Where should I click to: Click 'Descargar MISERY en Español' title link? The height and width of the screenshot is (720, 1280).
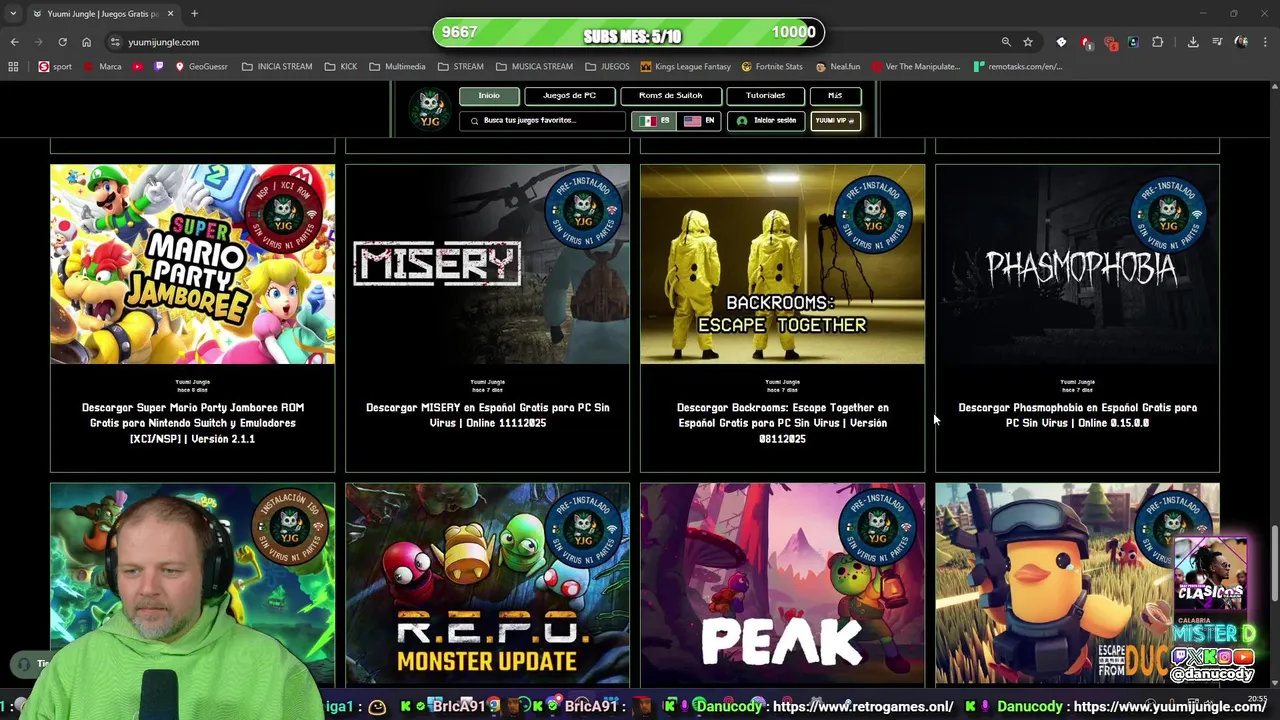[x=488, y=415]
